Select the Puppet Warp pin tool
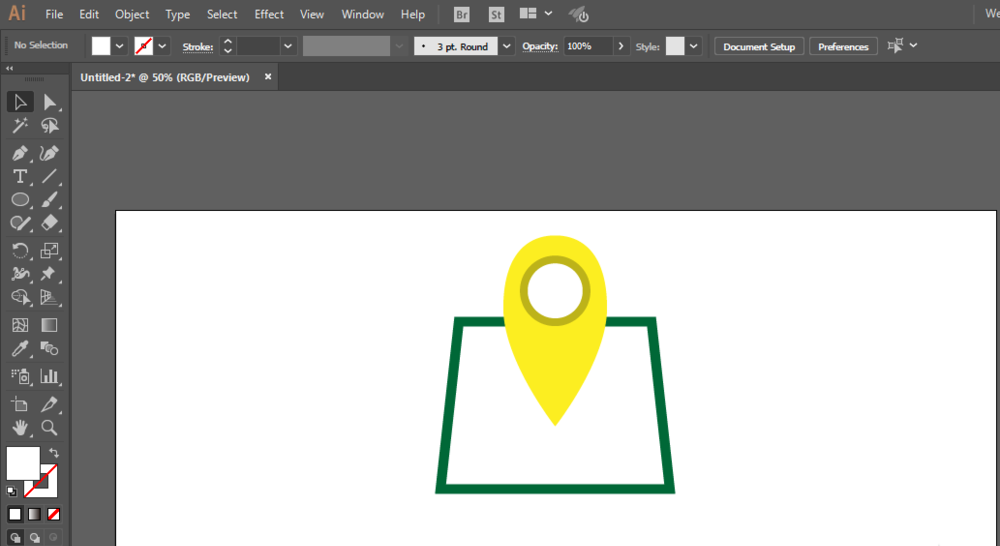Screen dimensions: 1000x546 coord(49,274)
